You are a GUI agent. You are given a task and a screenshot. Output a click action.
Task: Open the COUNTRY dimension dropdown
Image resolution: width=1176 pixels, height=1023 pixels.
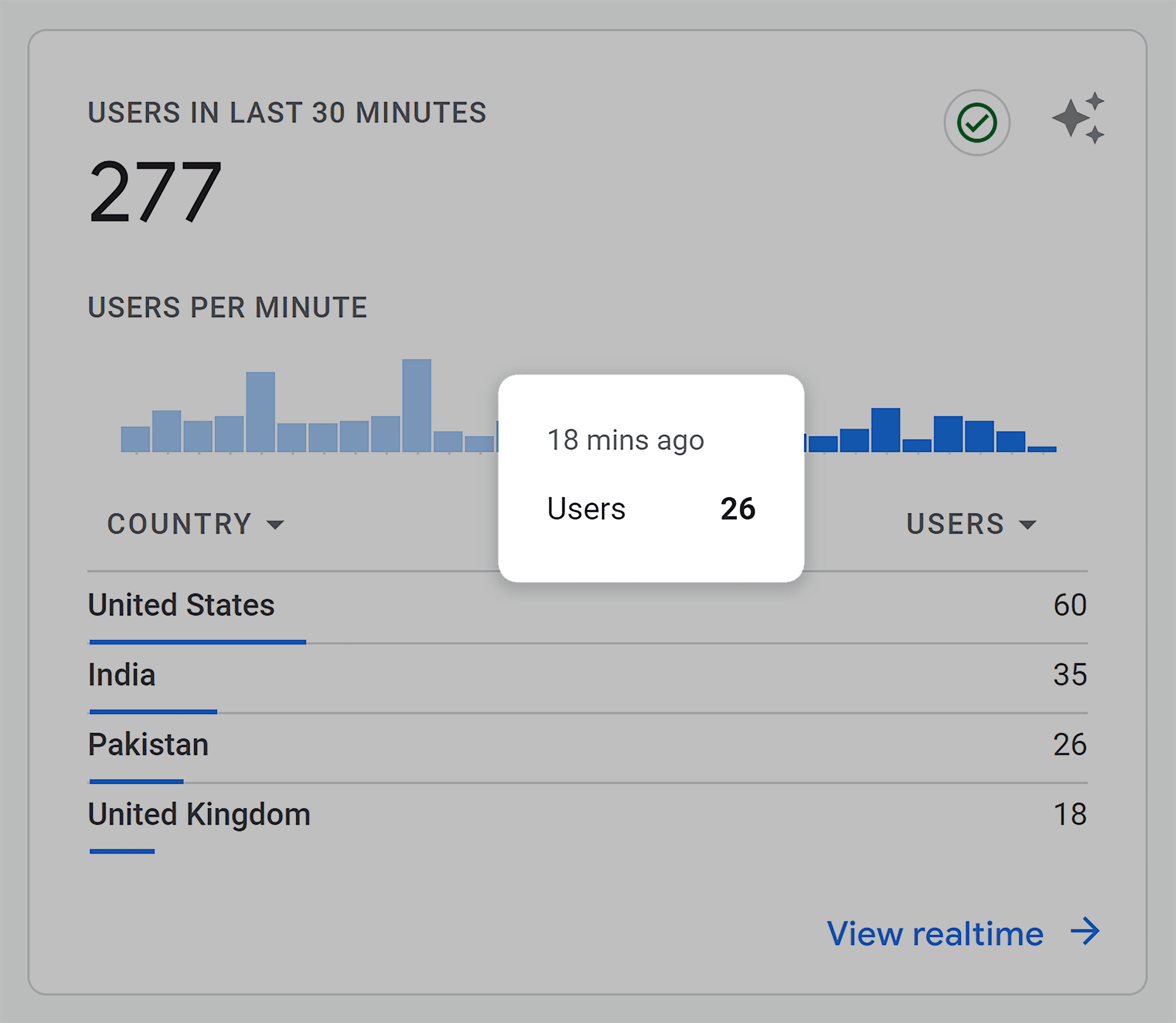[195, 523]
